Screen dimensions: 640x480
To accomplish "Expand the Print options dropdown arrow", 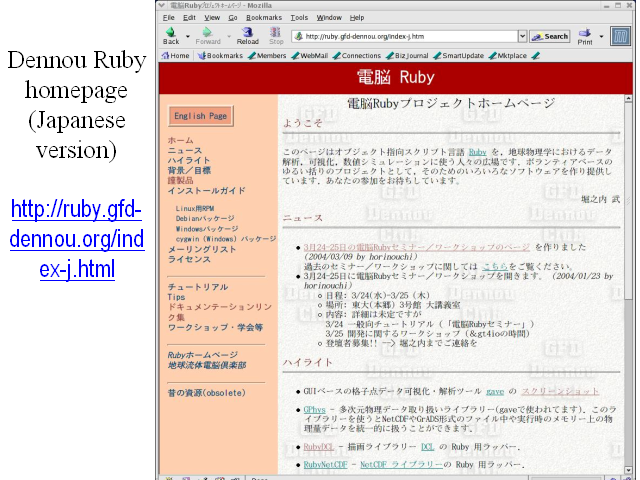I will (x=601, y=36).
